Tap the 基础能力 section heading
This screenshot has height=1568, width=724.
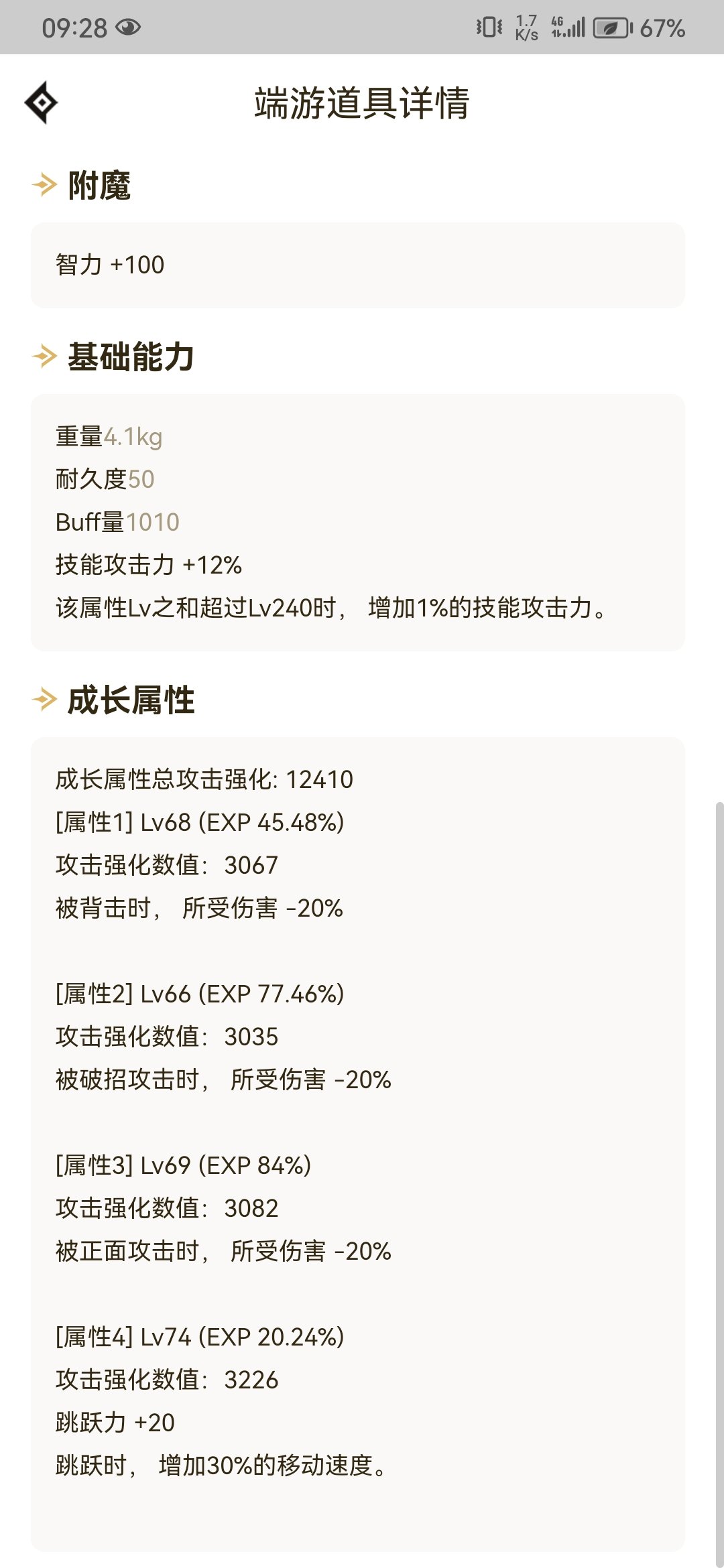coord(131,356)
